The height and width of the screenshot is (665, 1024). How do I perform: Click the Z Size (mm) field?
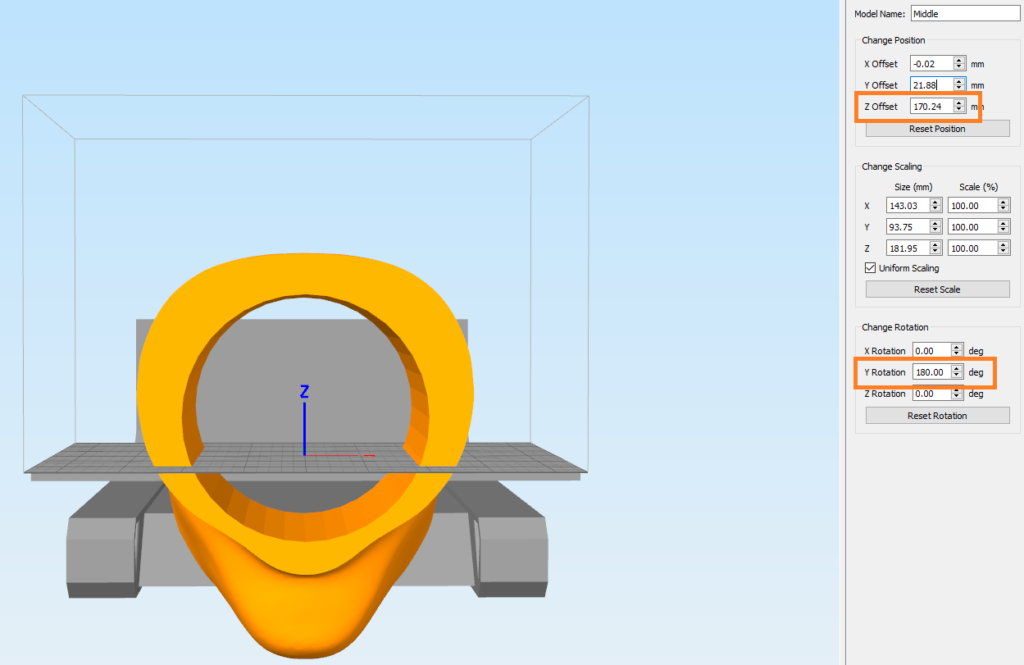coord(908,248)
